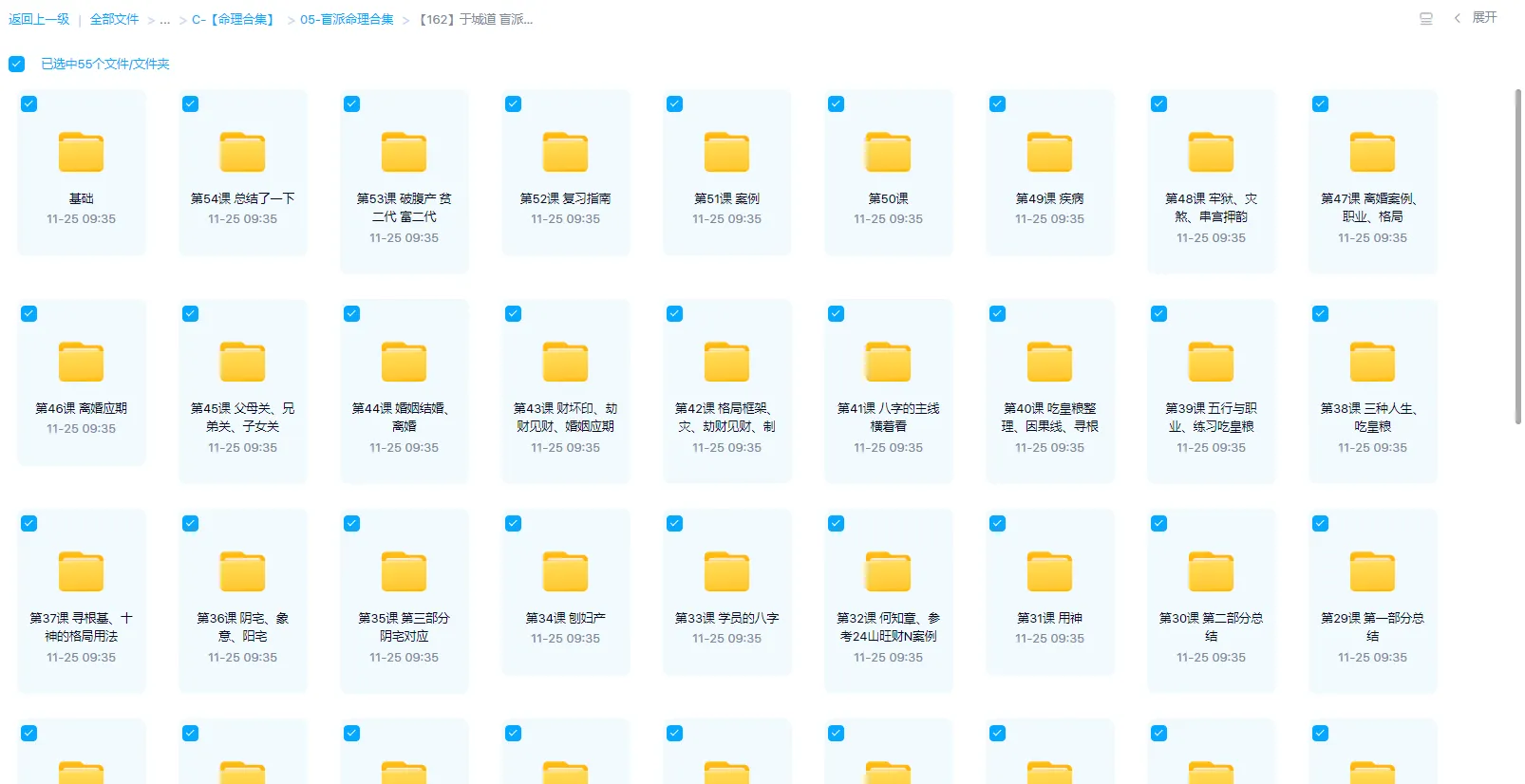Open the 第38课 三种人生 folder icon
Viewport: 1525px width, 784px height.
[1372, 362]
